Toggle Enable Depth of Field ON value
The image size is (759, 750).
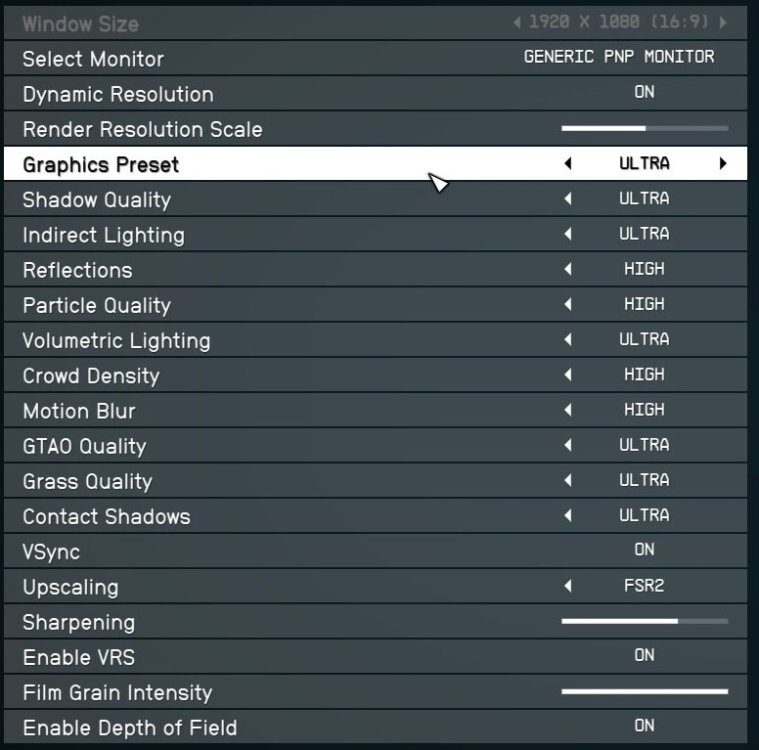(644, 726)
